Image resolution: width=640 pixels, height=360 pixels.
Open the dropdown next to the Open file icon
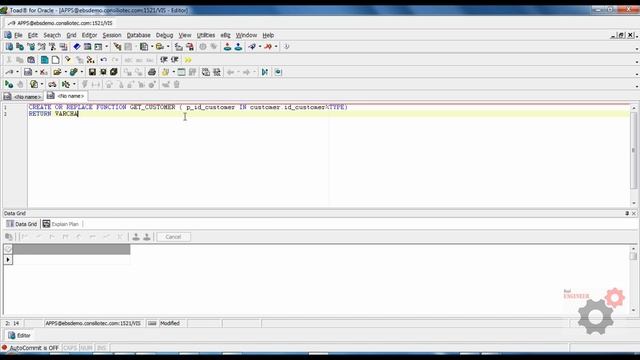click(65, 72)
